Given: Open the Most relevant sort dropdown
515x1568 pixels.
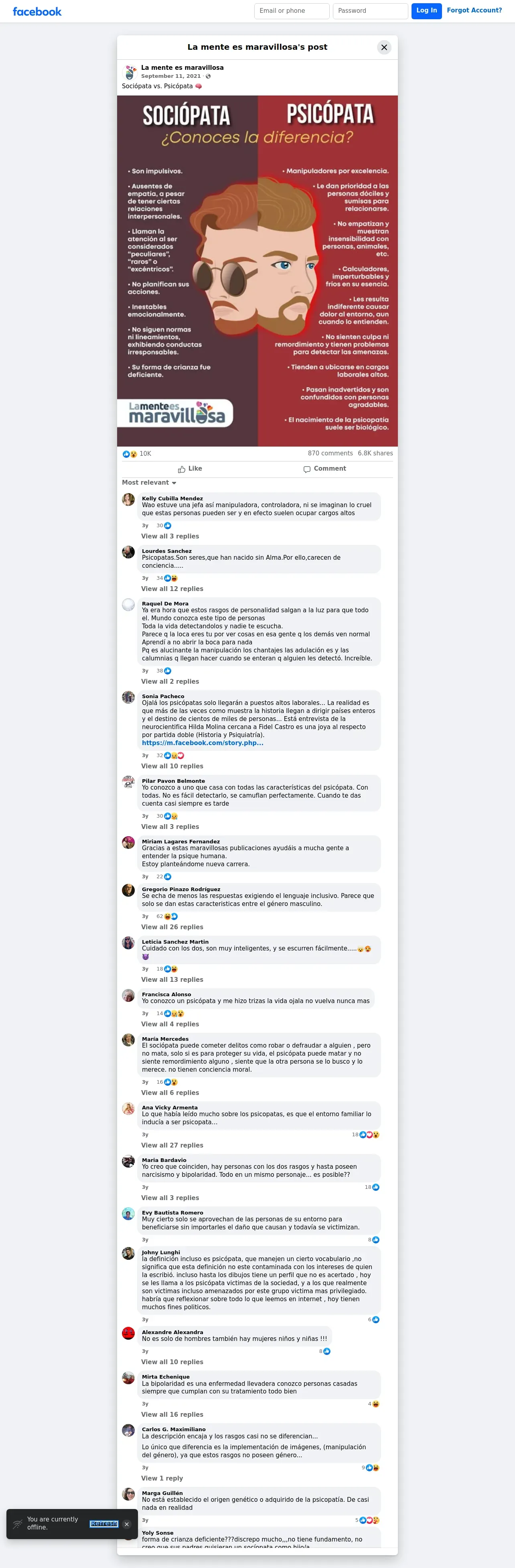Looking at the screenshot, I should click(149, 483).
